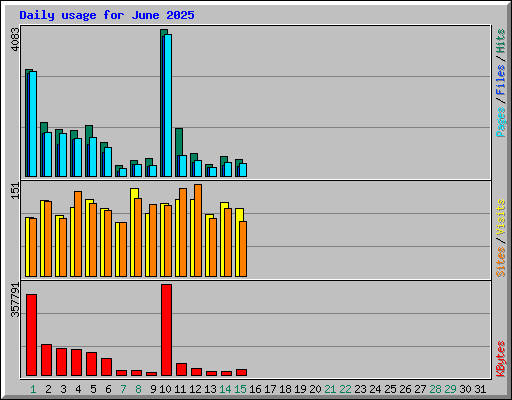Image resolution: width=512 pixels, height=400 pixels.
Task: Click day 11 on the x-axis
Action: [x=180, y=389]
